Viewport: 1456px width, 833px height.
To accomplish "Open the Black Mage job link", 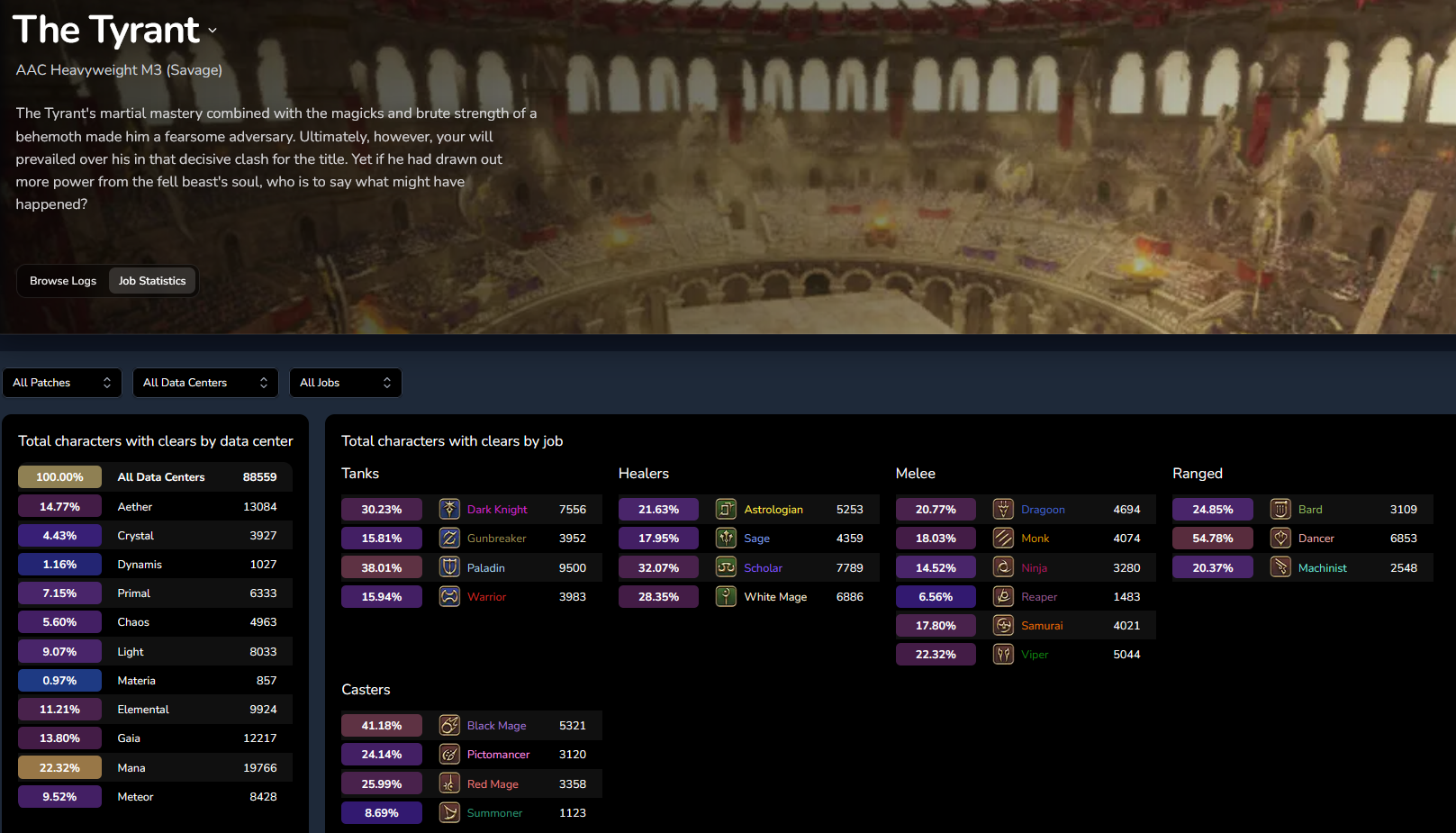I will point(497,726).
